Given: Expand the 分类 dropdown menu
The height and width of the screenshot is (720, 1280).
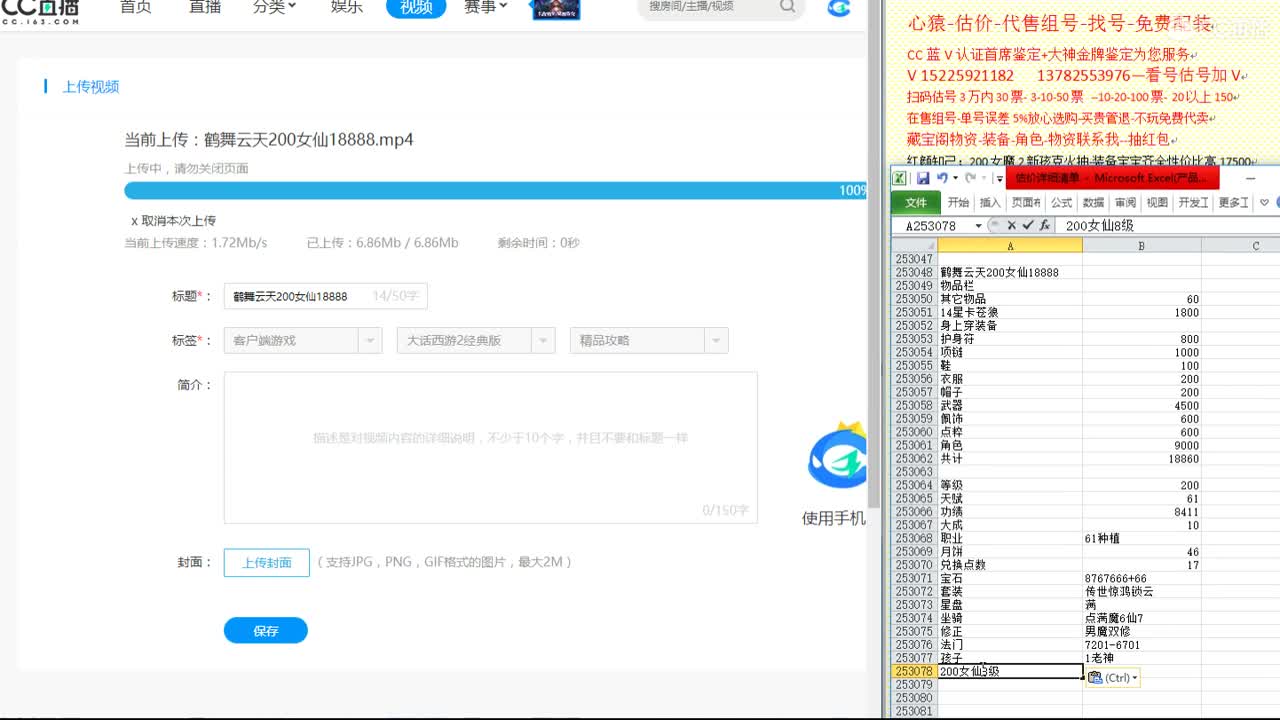Looking at the screenshot, I should click(275, 7).
